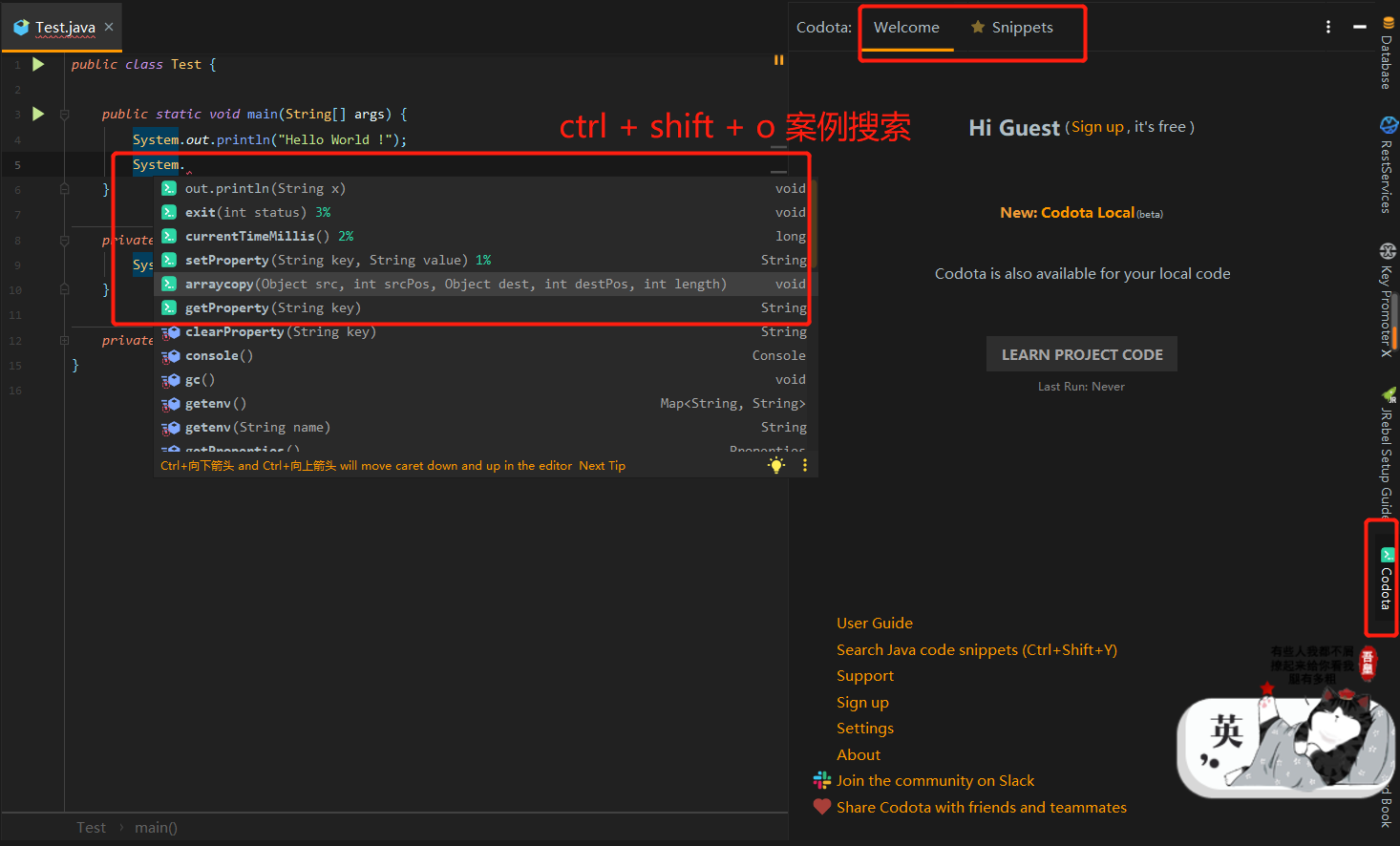Collapse the main method fold marker

[65, 115]
